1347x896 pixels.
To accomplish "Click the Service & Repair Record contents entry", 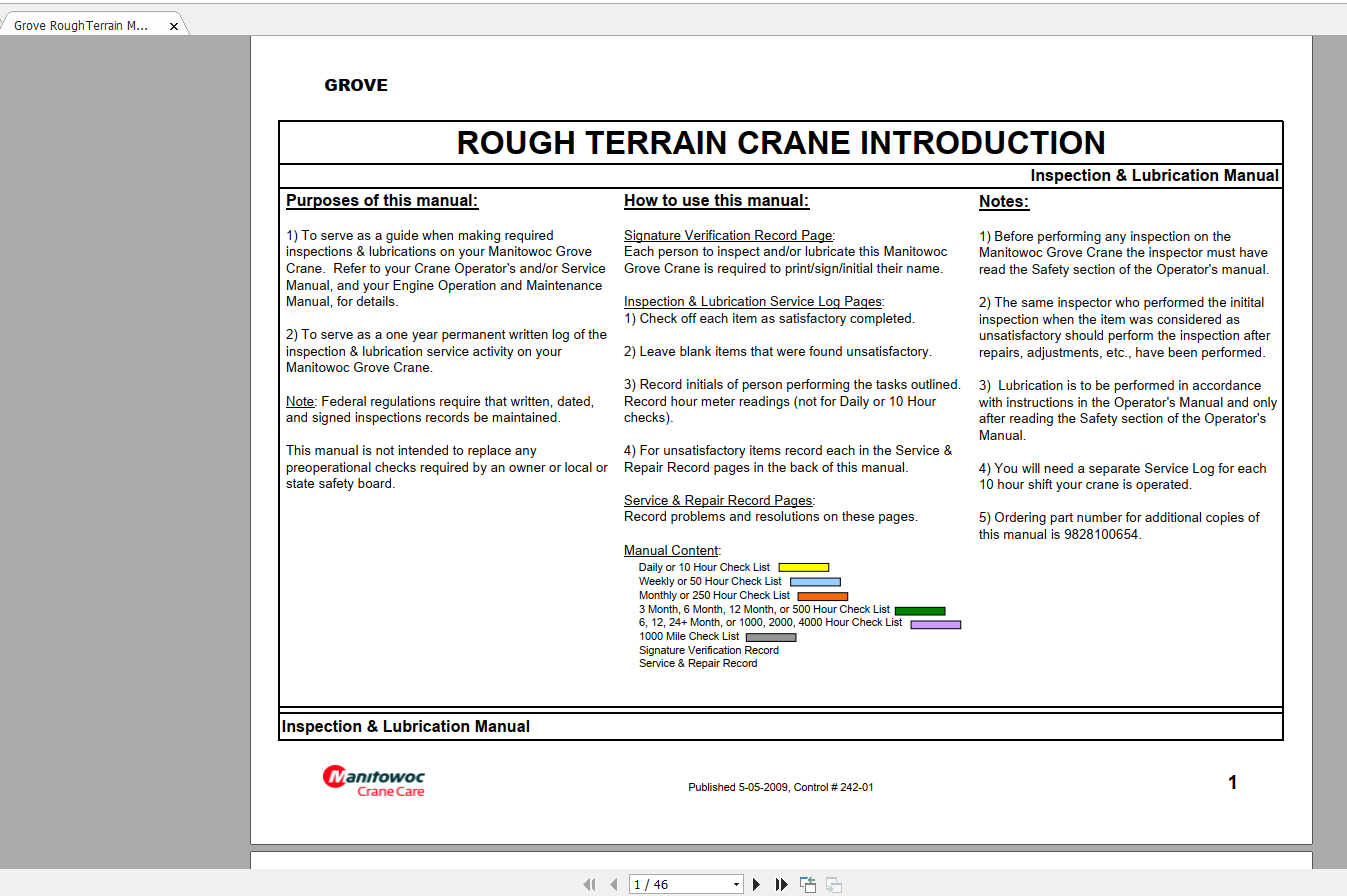I will (x=698, y=663).
